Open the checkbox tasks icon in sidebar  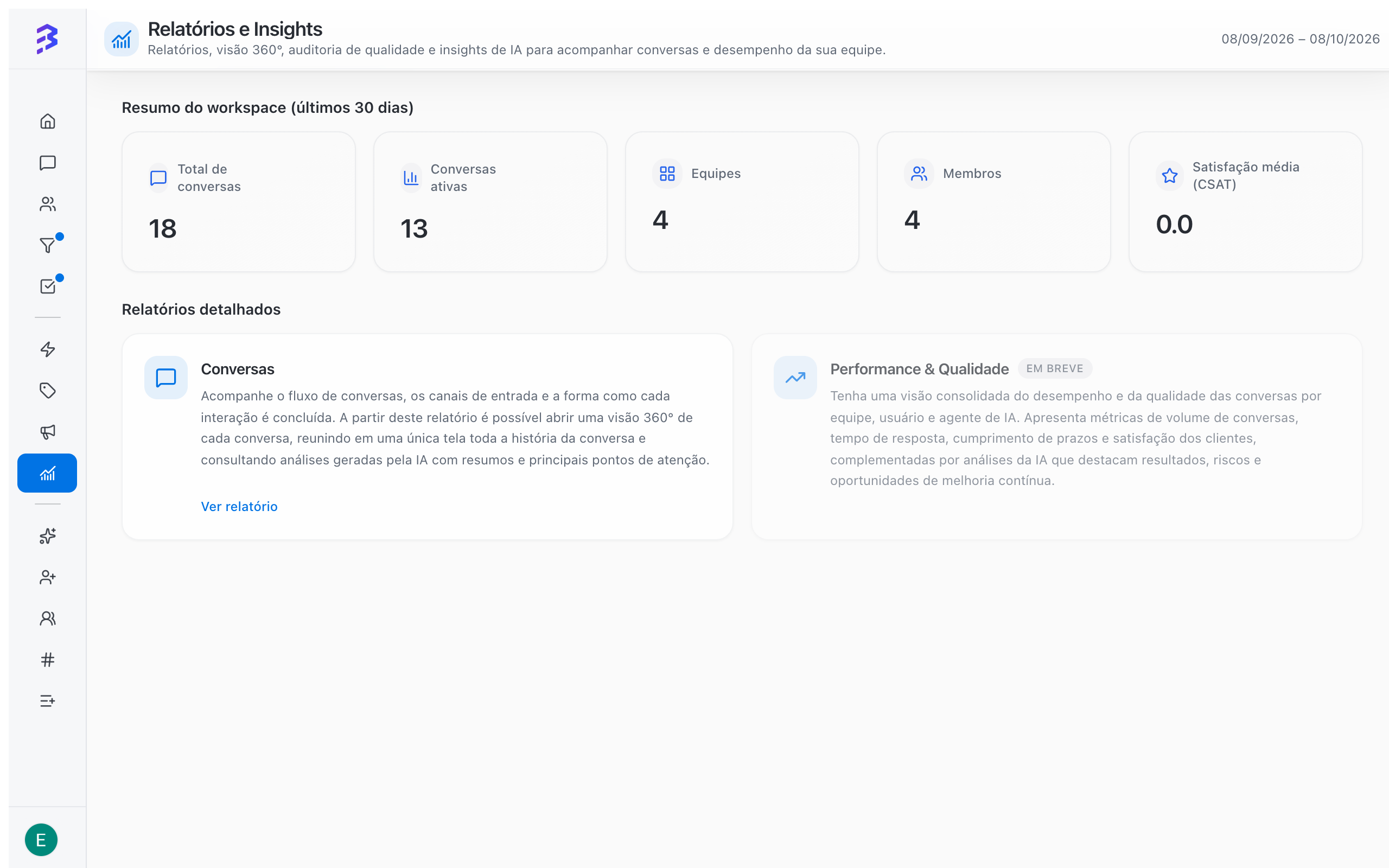pyautogui.click(x=48, y=286)
